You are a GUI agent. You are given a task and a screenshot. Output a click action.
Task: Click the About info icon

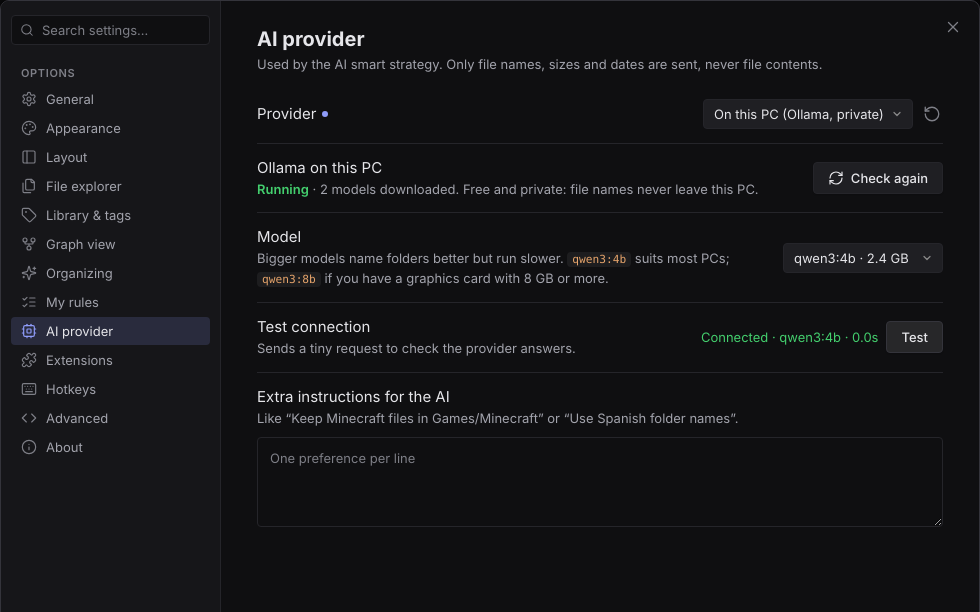[x=29, y=448]
